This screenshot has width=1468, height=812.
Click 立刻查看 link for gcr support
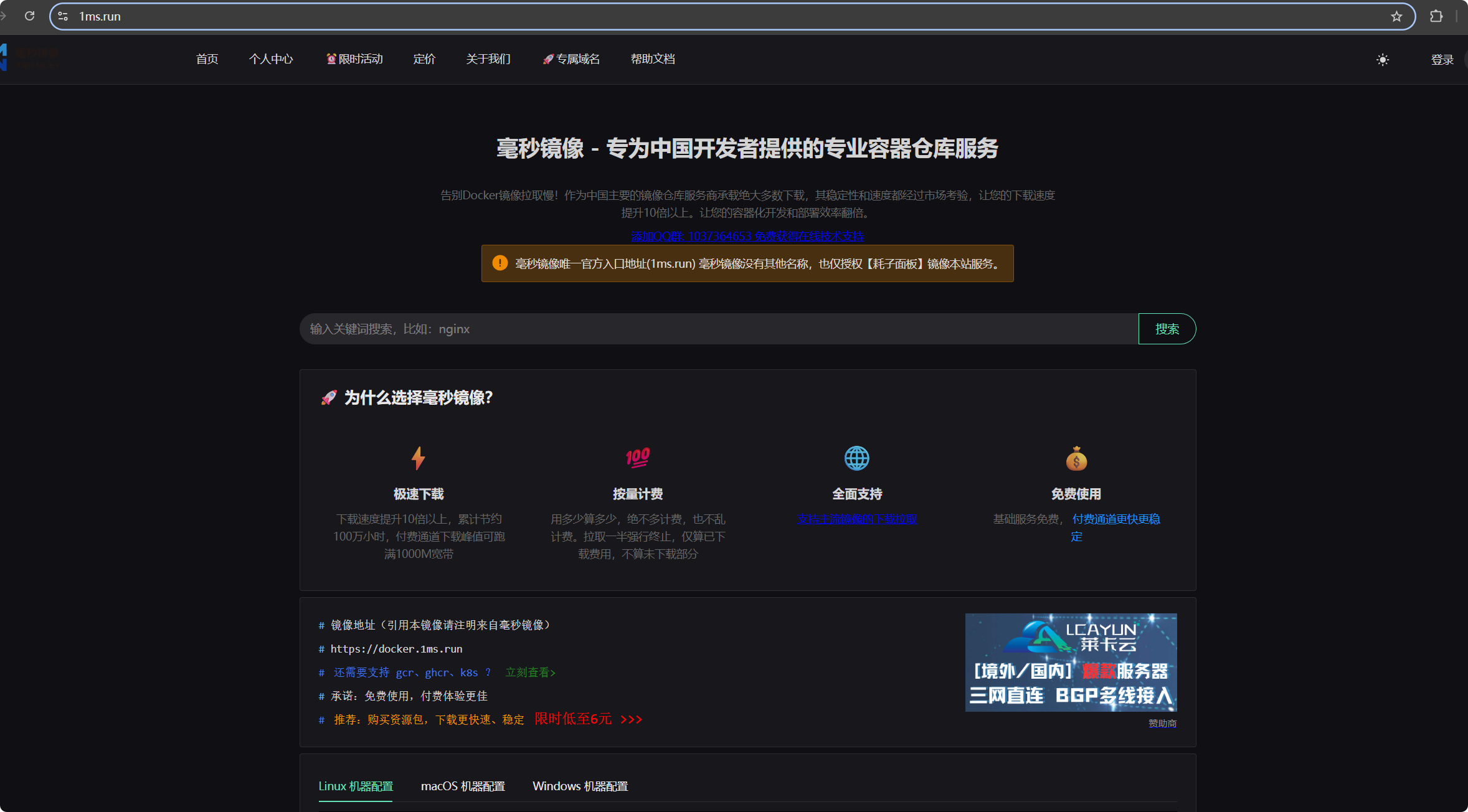(x=530, y=673)
